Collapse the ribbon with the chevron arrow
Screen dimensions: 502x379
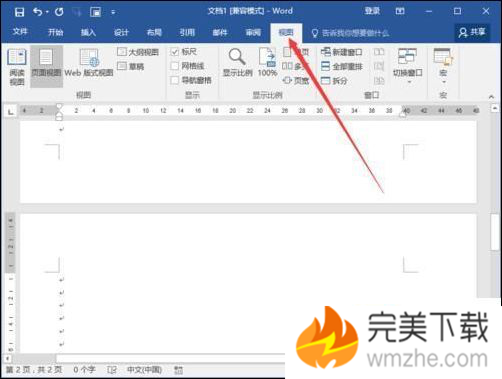pos(491,97)
